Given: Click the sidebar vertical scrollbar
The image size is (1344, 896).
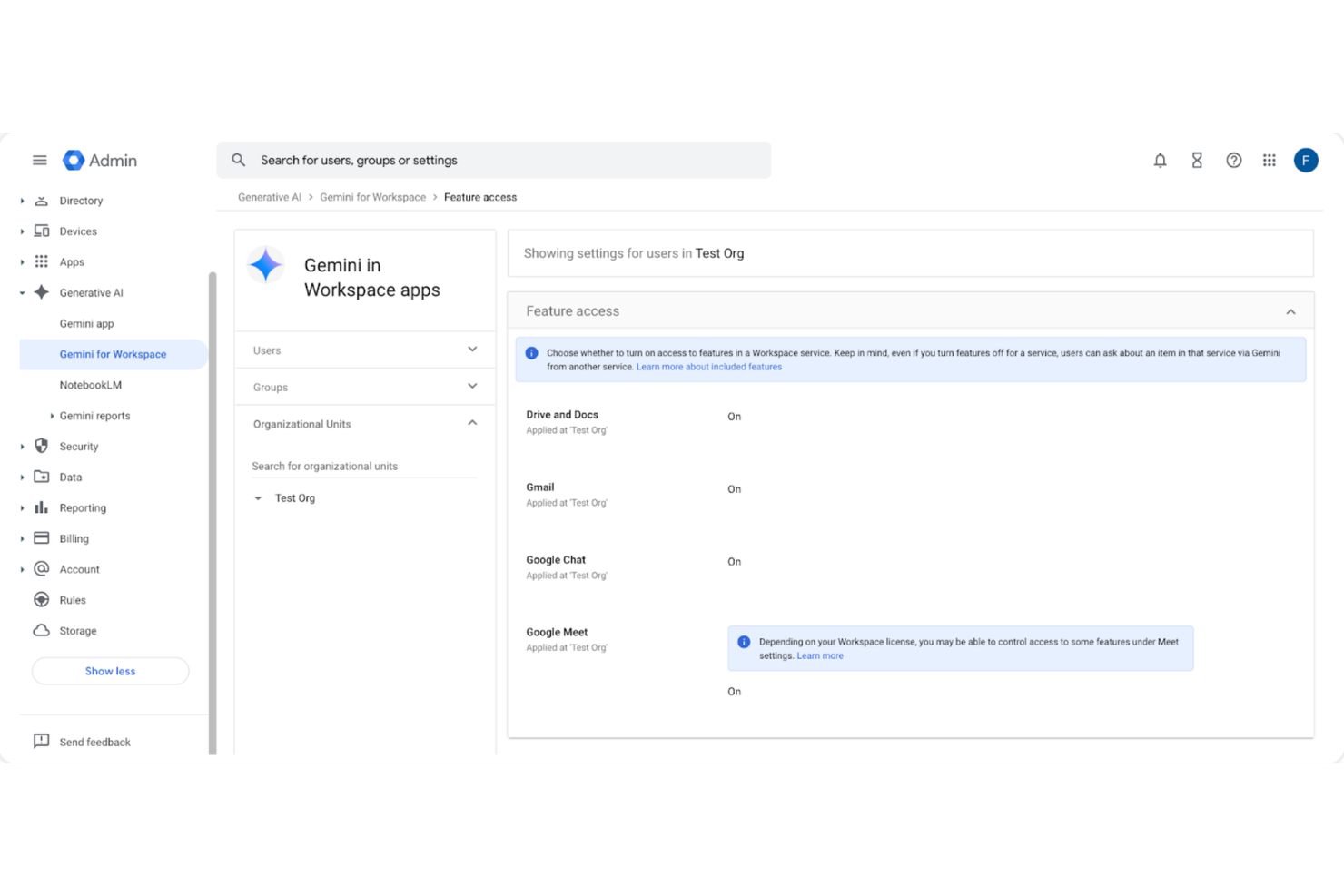Looking at the screenshot, I should click(212, 513).
